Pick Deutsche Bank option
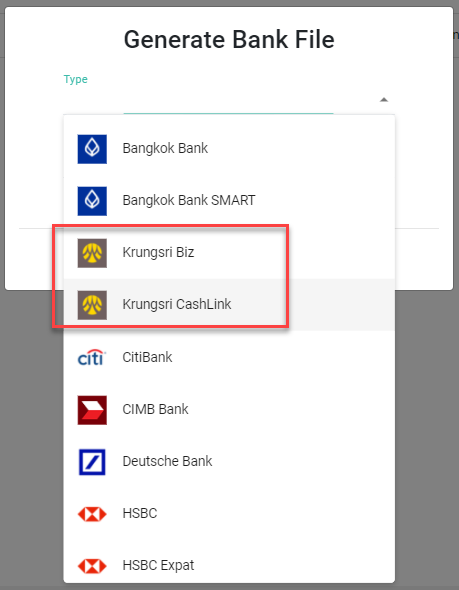The height and width of the screenshot is (590, 459). [229, 462]
